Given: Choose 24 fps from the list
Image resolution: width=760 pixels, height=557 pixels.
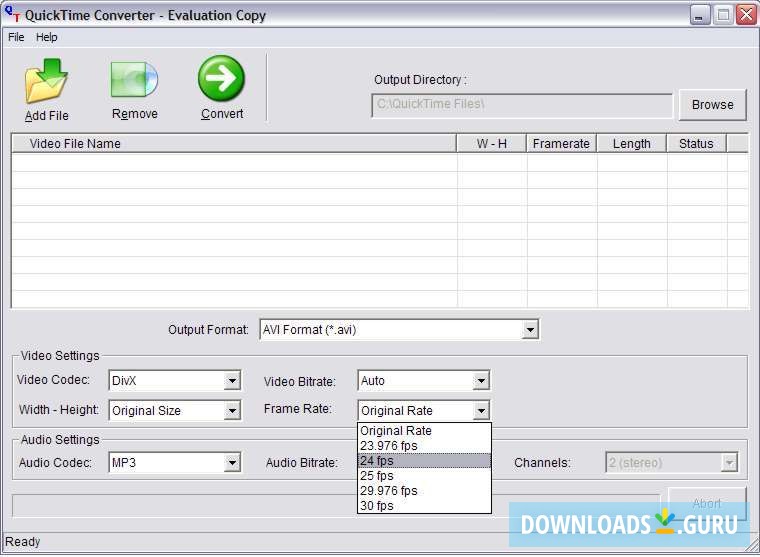Looking at the screenshot, I should [424, 461].
